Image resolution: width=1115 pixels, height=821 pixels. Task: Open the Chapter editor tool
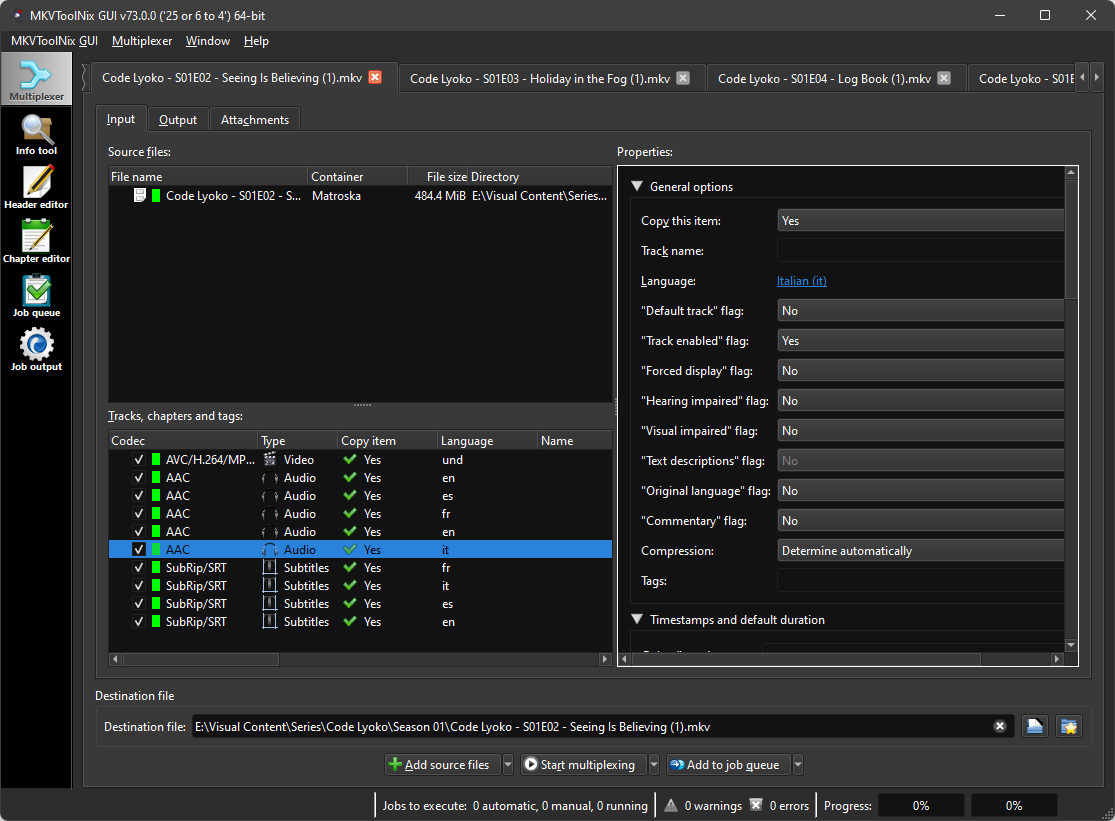[x=36, y=242]
